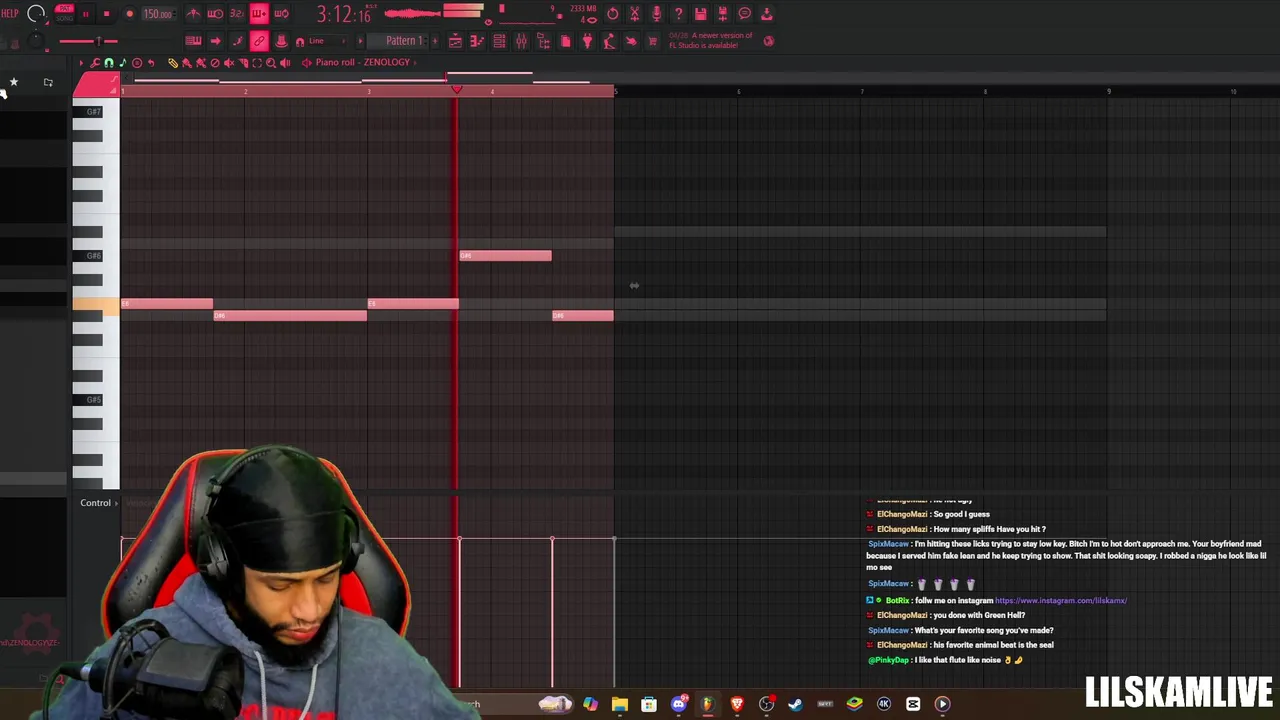Click the 150.000 tempo field

click(157, 14)
